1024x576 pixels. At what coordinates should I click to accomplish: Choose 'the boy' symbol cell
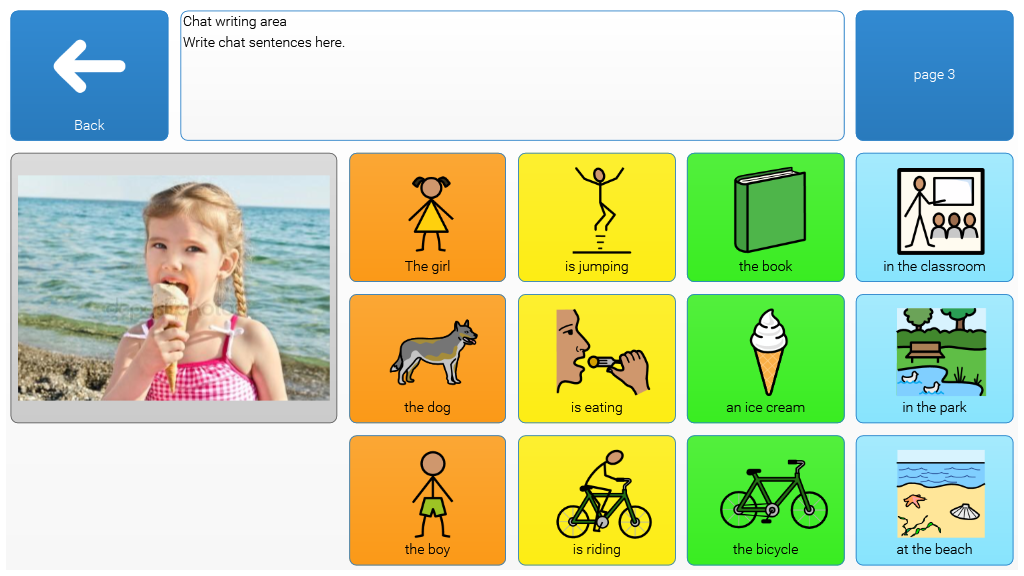pos(427,500)
